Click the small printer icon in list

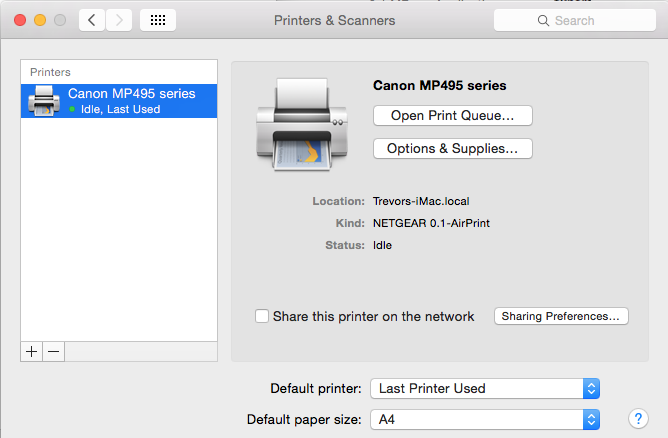pos(43,100)
